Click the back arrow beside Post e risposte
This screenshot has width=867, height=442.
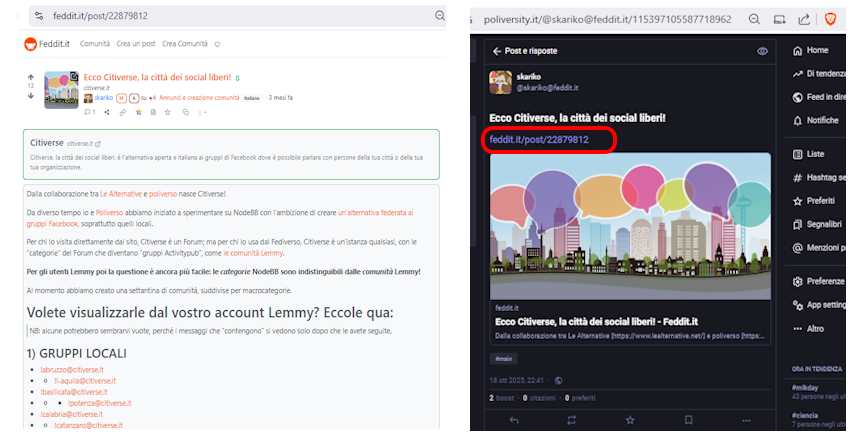click(x=496, y=51)
